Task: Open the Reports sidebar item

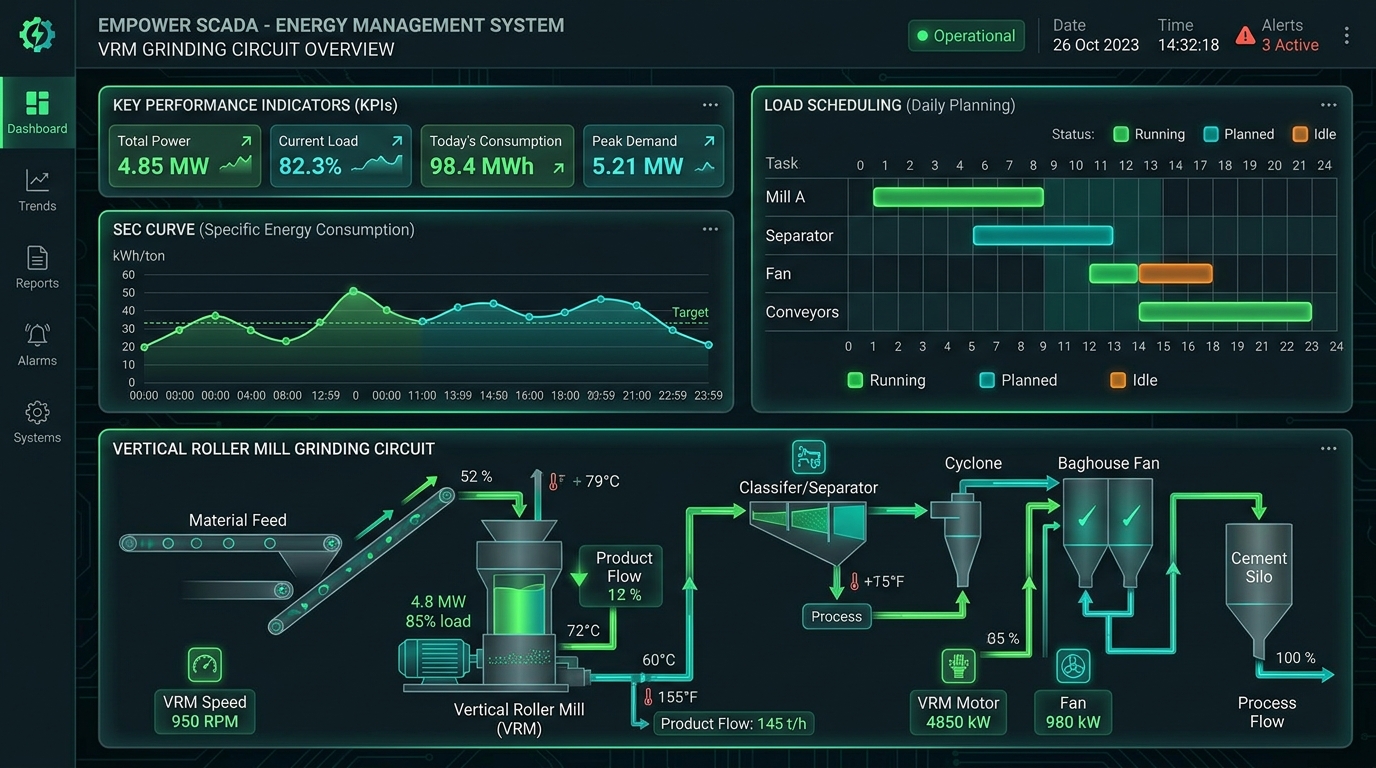Action: click(37, 267)
